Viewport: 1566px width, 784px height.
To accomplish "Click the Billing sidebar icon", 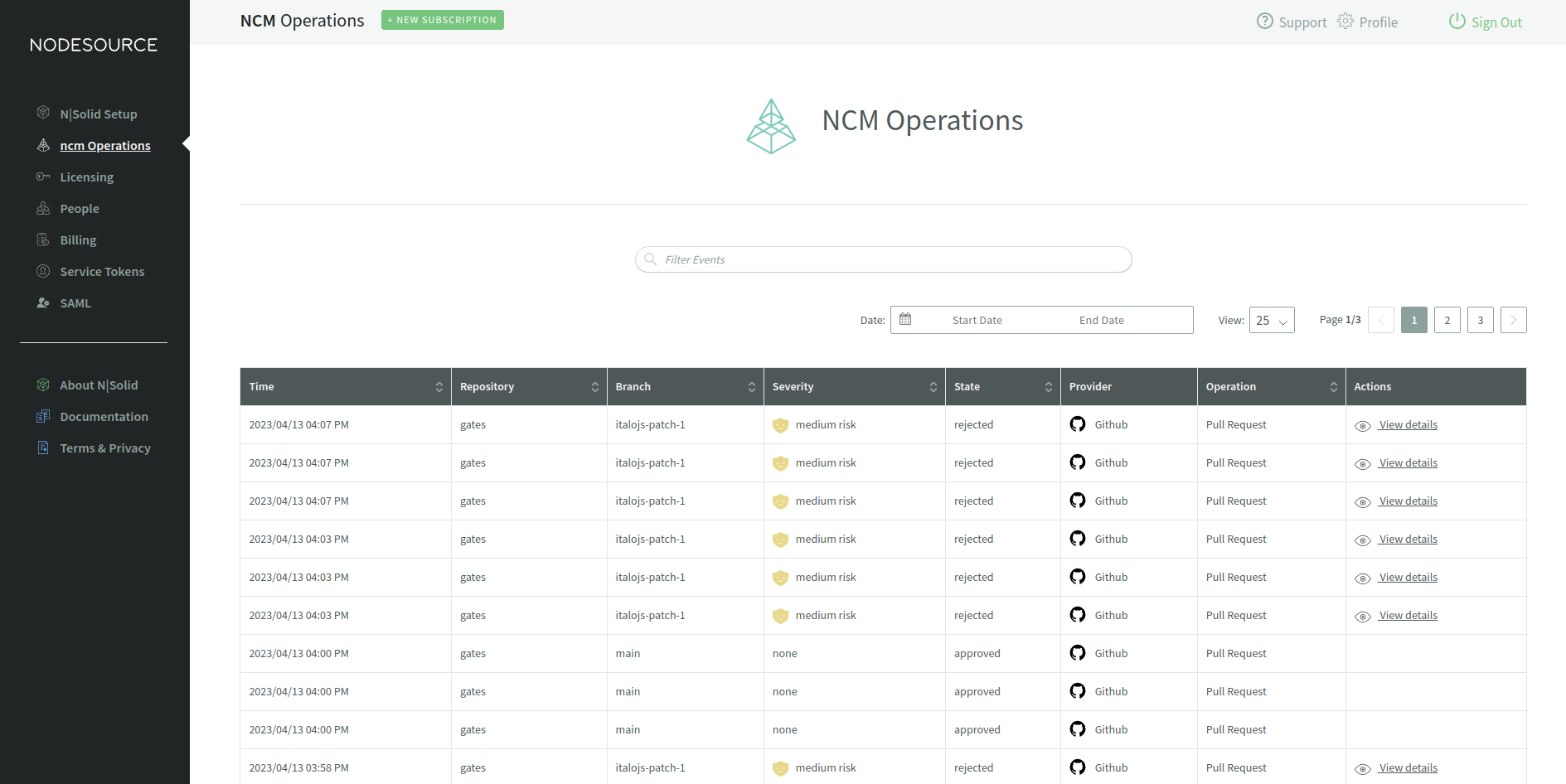I will click(x=43, y=240).
